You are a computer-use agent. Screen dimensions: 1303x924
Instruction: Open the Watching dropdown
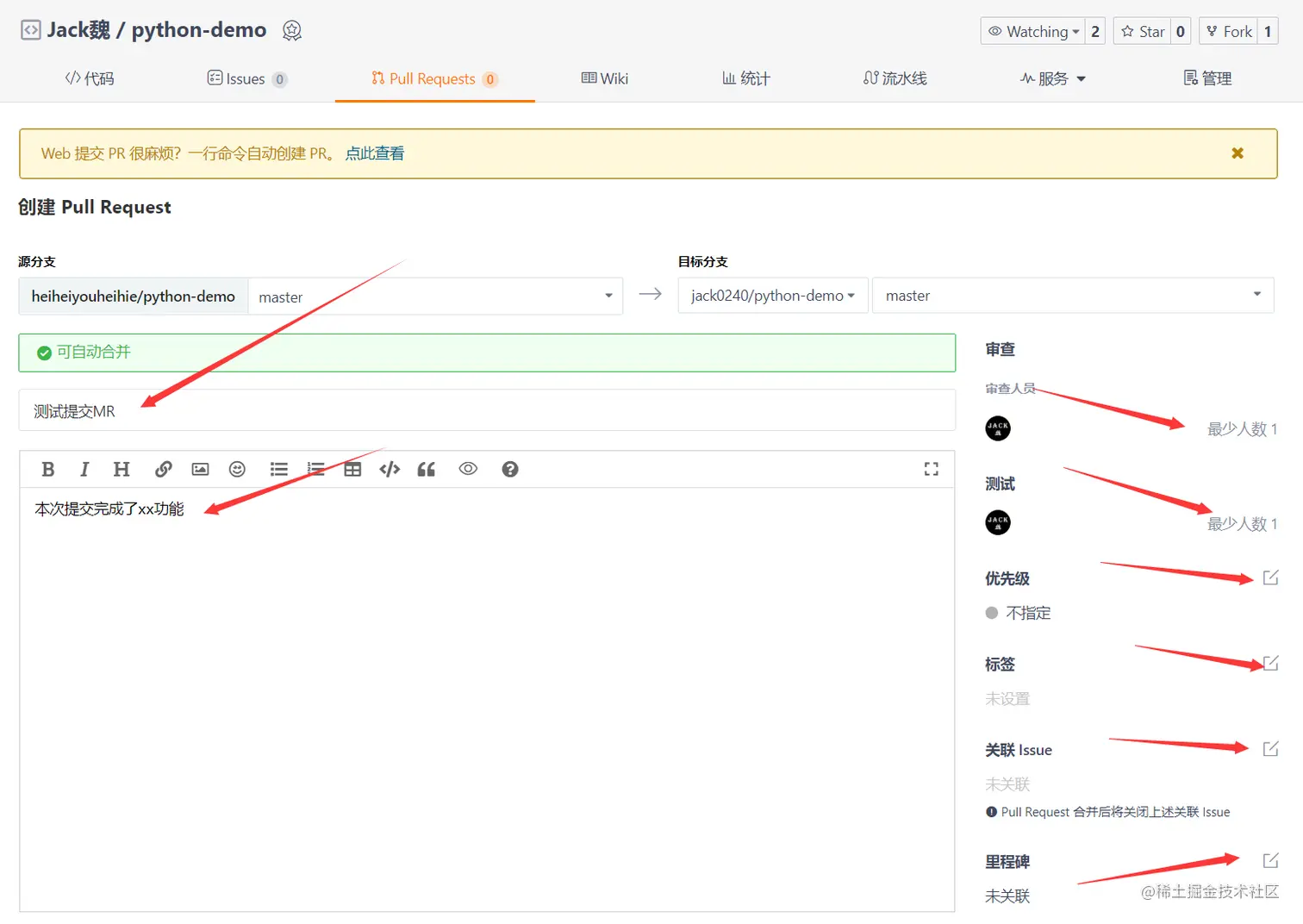[1032, 31]
